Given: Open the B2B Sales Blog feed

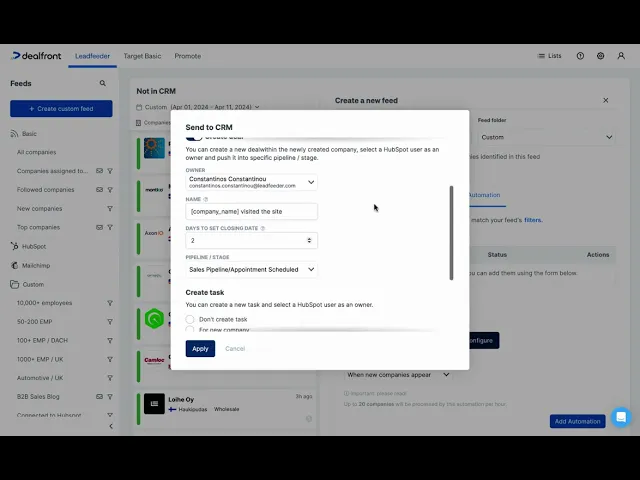Looking at the screenshot, I should coord(38,396).
